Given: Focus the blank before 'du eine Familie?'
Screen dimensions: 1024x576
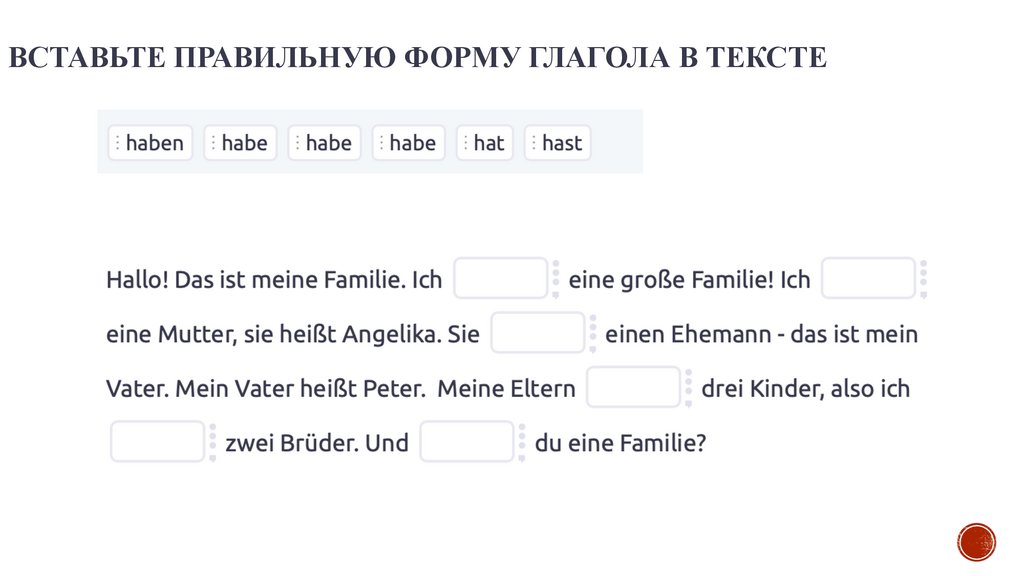Looking at the screenshot, I should click(466, 442).
